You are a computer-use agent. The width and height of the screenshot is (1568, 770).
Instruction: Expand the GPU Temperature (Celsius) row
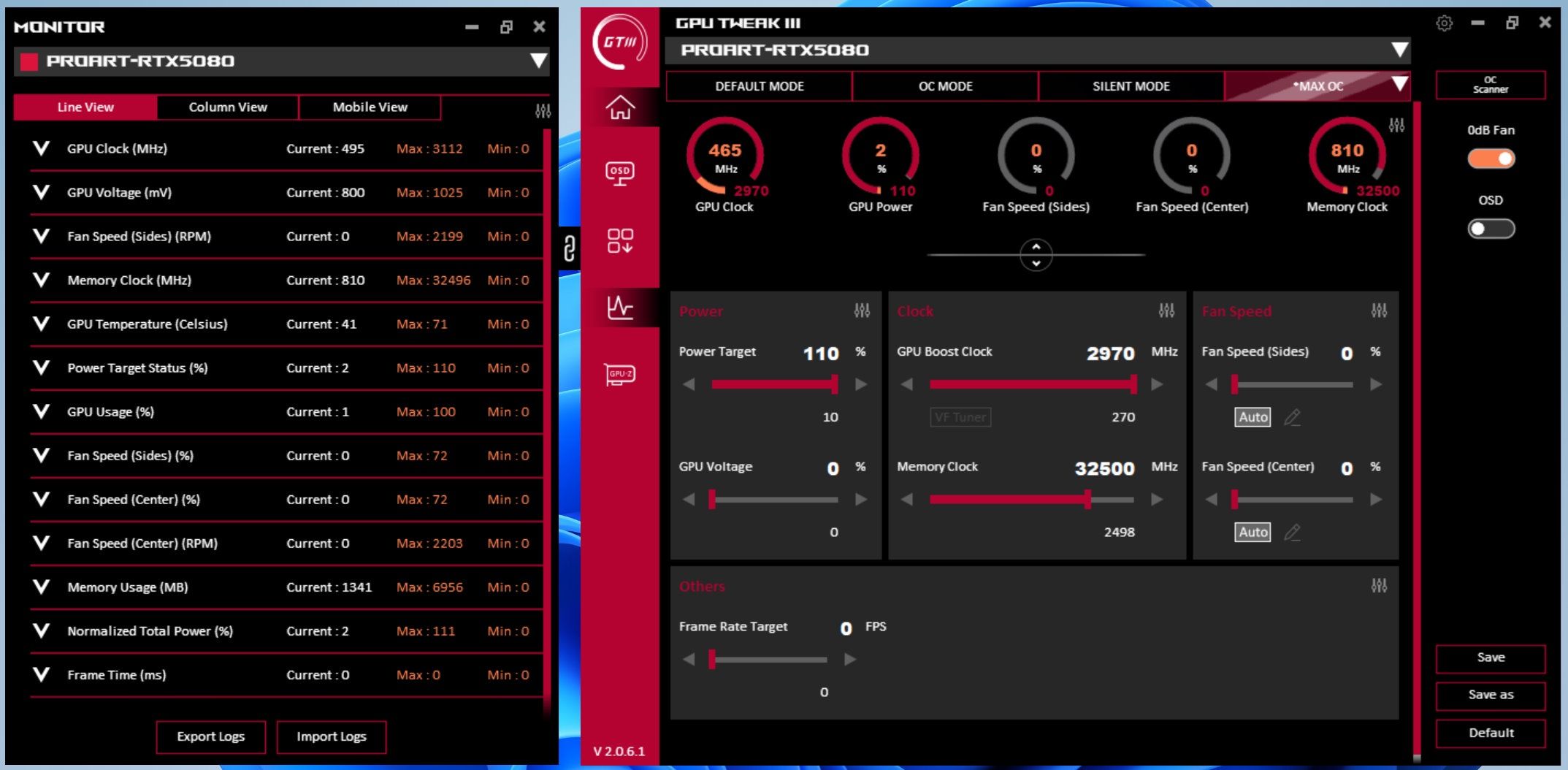(x=42, y=324)
